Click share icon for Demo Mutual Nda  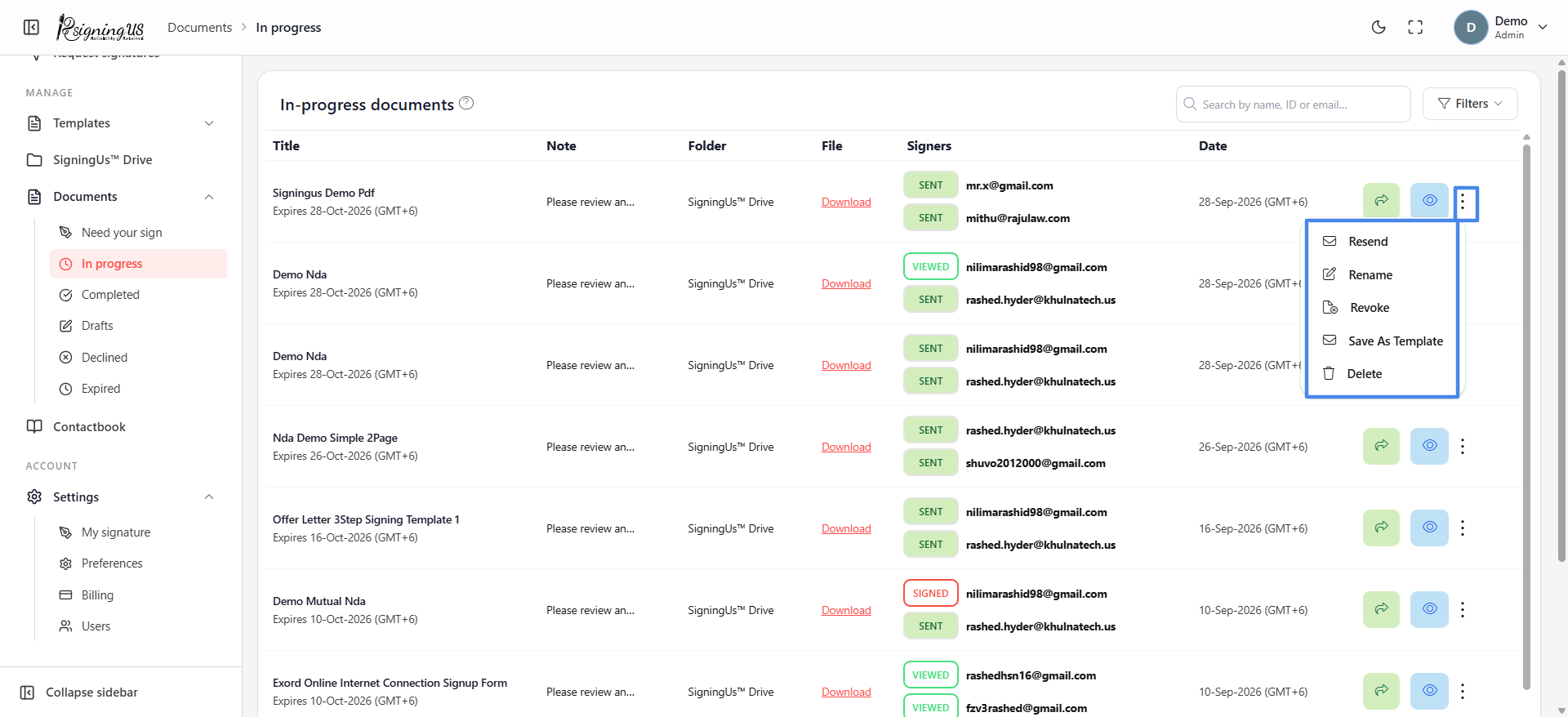pyautogui.click(x=1381, y=609)
